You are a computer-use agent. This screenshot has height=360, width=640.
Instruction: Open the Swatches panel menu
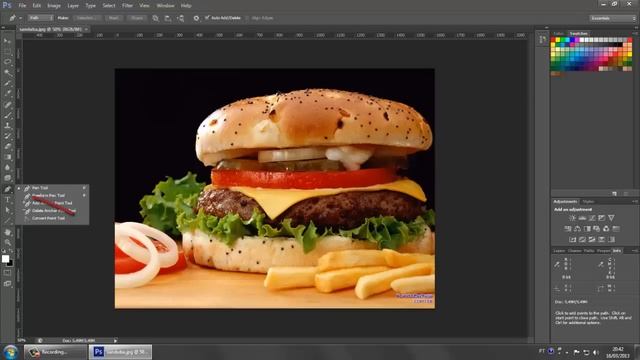click(635, 33)
